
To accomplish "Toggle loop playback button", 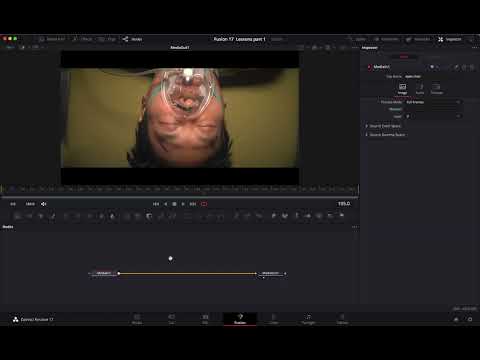I will tap(204, 204).
